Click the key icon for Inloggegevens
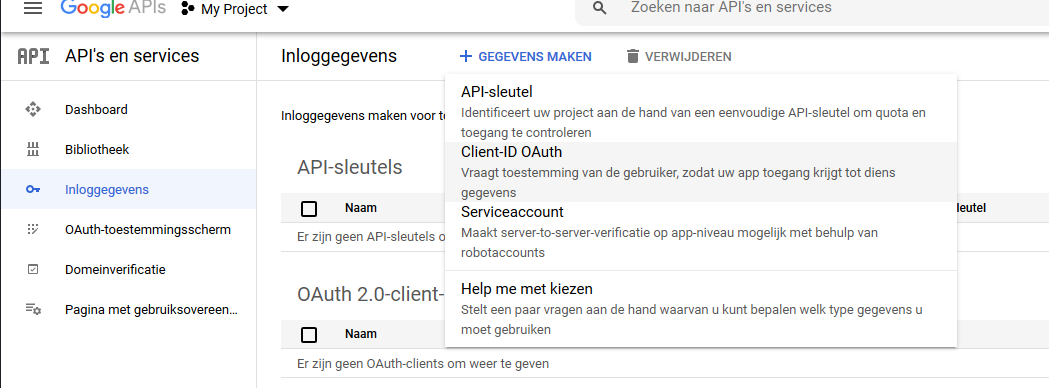Screen dimensions: 1049x388 tap(33, 189)
